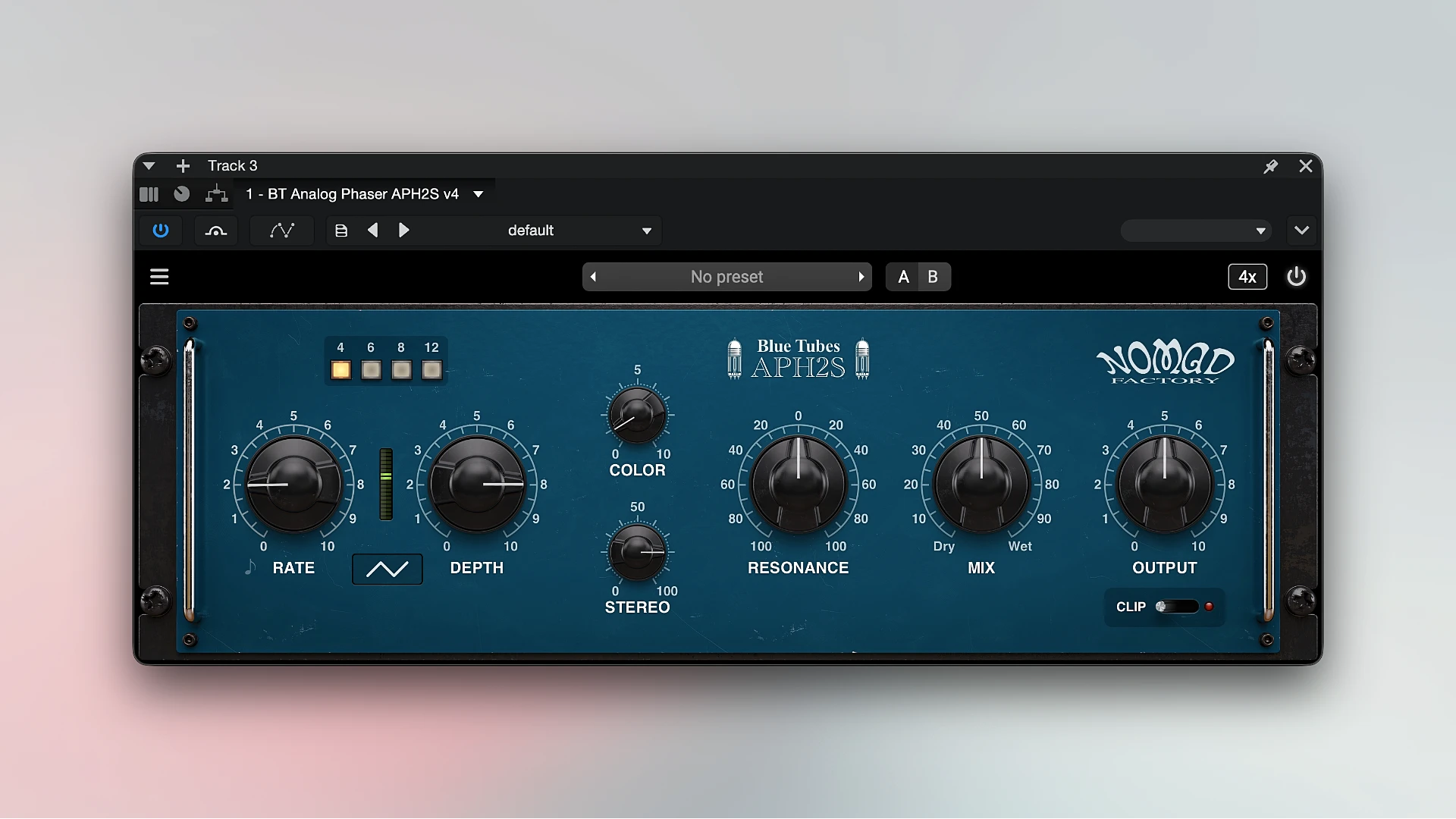Click the COLOR knob
The image size is (1456, 819).
637,415
